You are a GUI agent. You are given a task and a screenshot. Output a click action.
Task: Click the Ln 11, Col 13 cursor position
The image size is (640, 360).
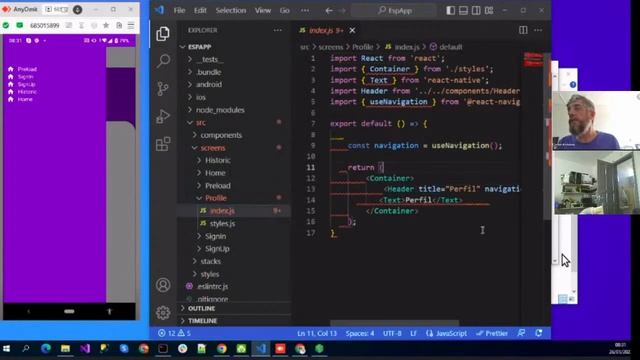coord(317,333)
